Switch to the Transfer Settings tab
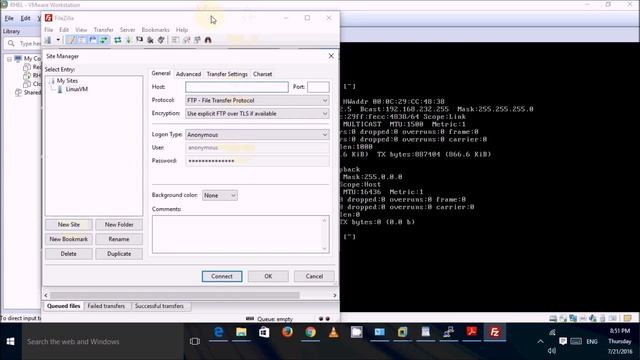This screenshot has height=360, width=640. click(x=227, y=74)
